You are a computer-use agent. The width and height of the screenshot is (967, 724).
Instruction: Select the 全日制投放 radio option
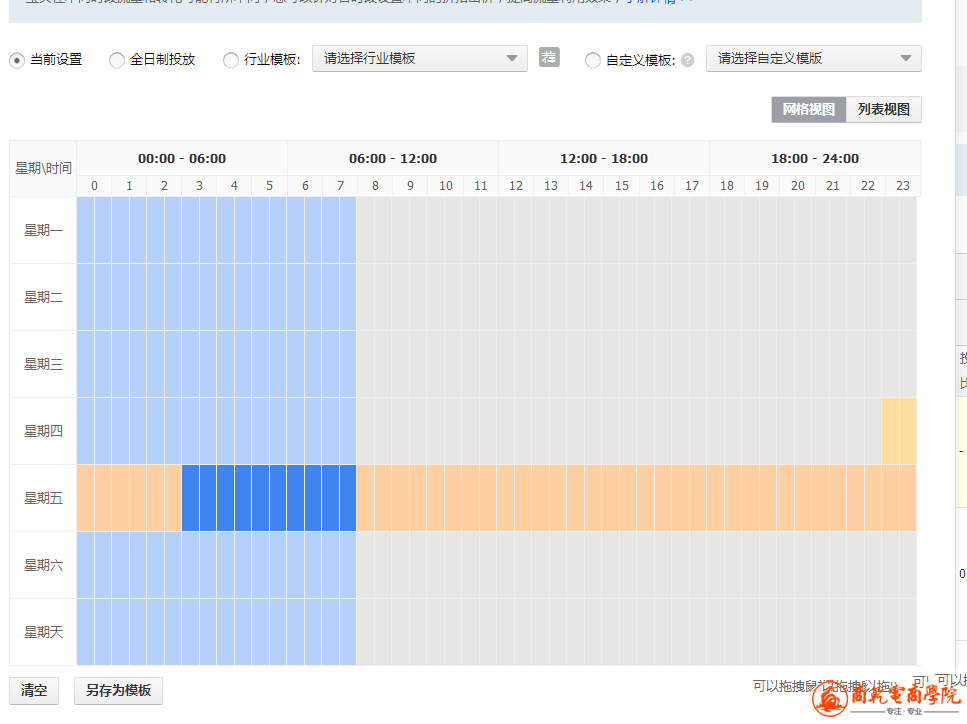(x=117, y=60)
